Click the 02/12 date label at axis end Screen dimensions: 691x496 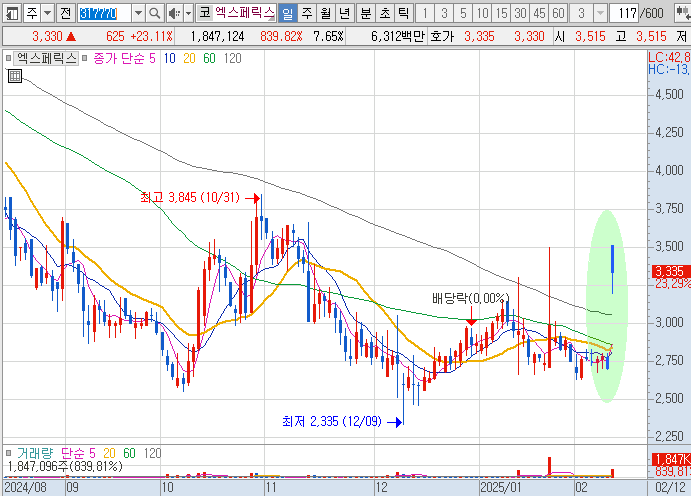click(670, 487)
